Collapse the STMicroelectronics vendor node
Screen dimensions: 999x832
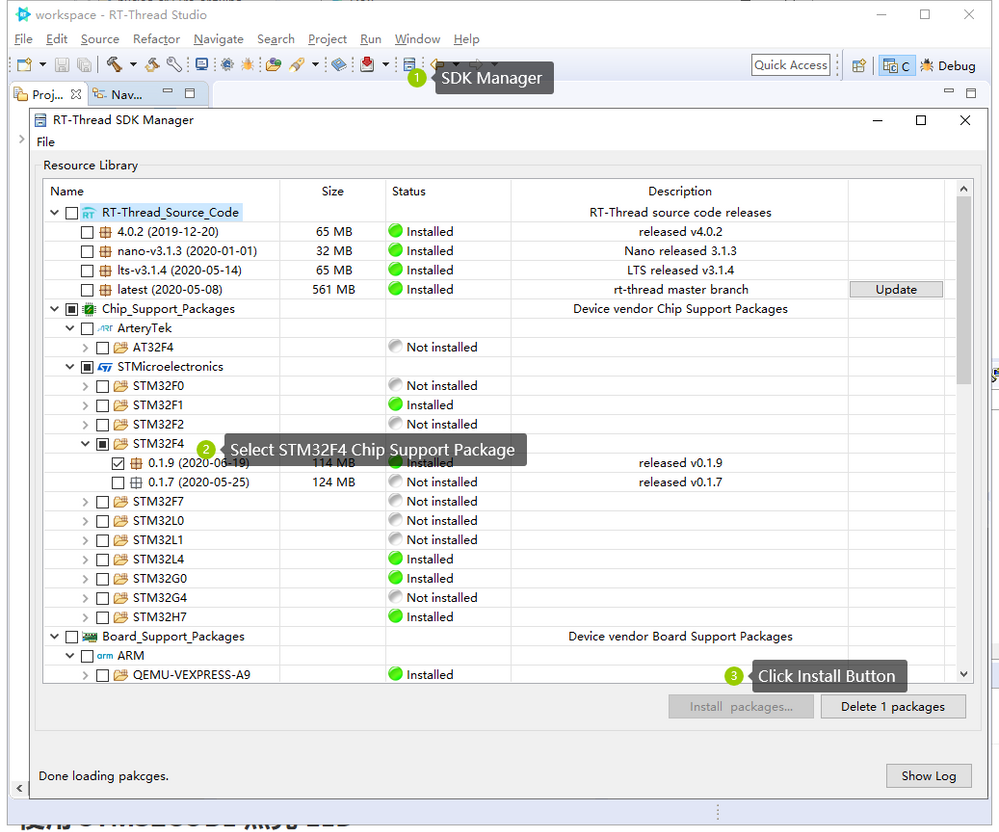(x=70, y=367)
